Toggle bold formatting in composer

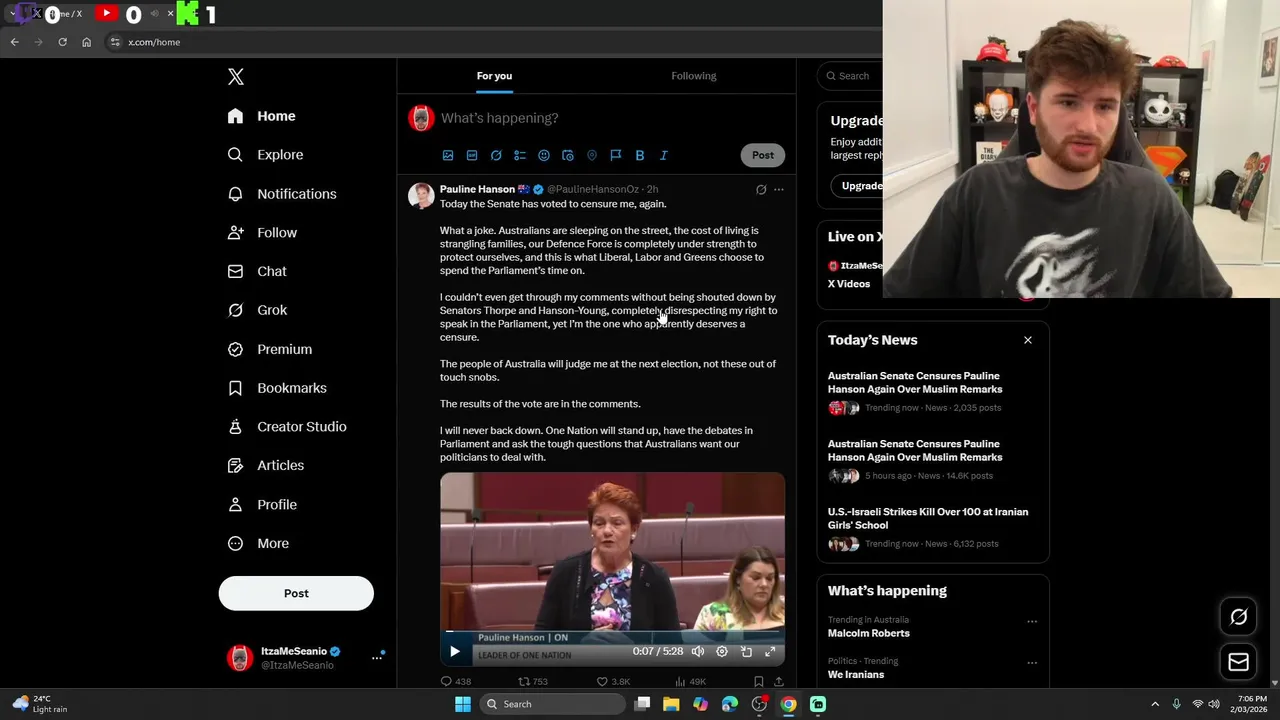640,156
